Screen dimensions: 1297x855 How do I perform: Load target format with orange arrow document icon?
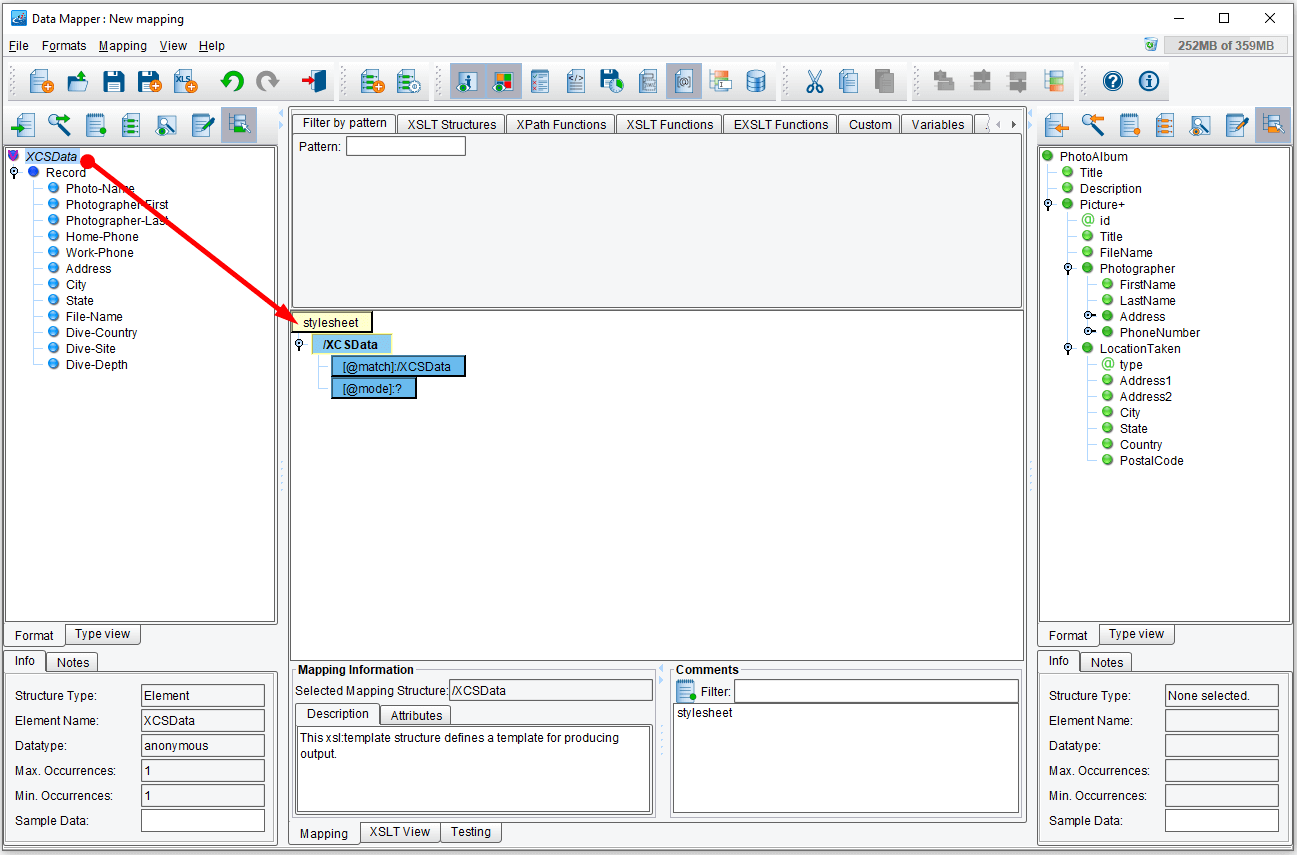coord(1057,125)
